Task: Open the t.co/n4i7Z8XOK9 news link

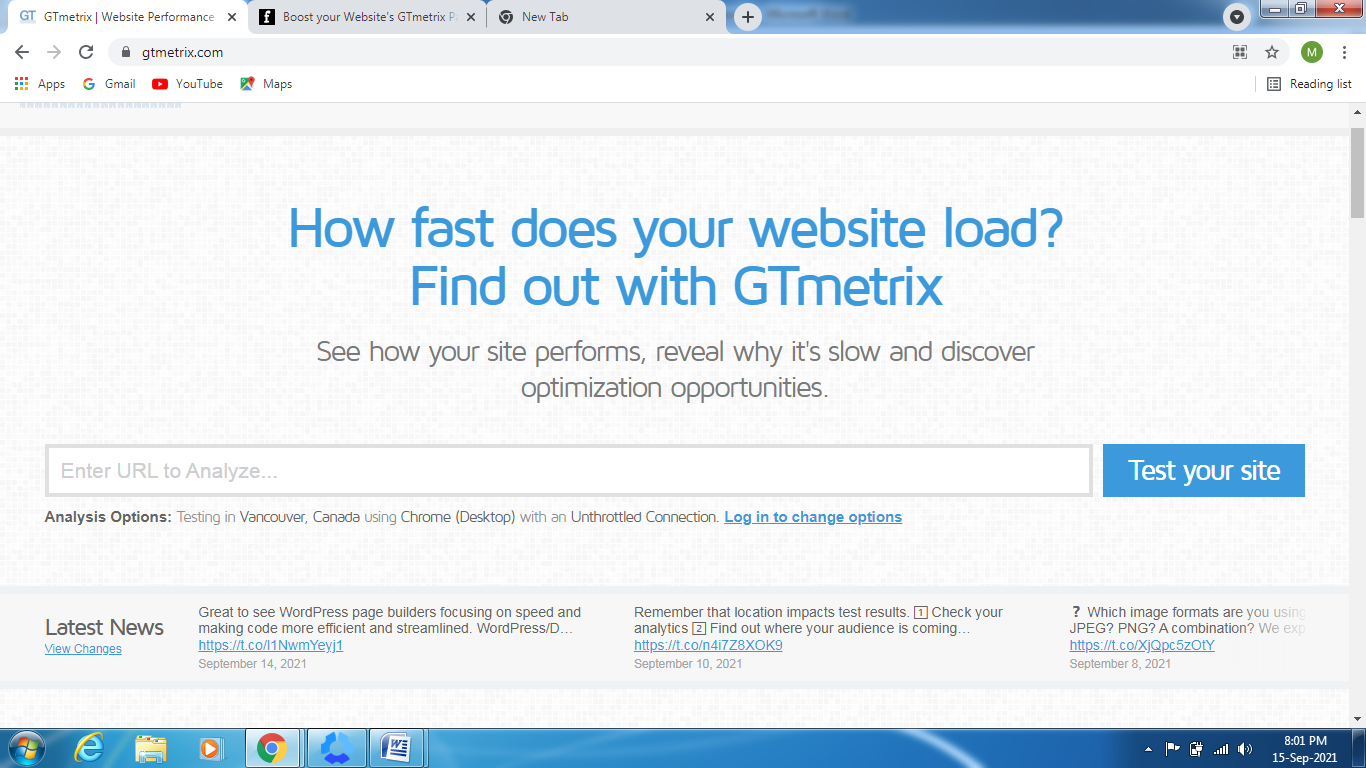Action: point(708,645)
